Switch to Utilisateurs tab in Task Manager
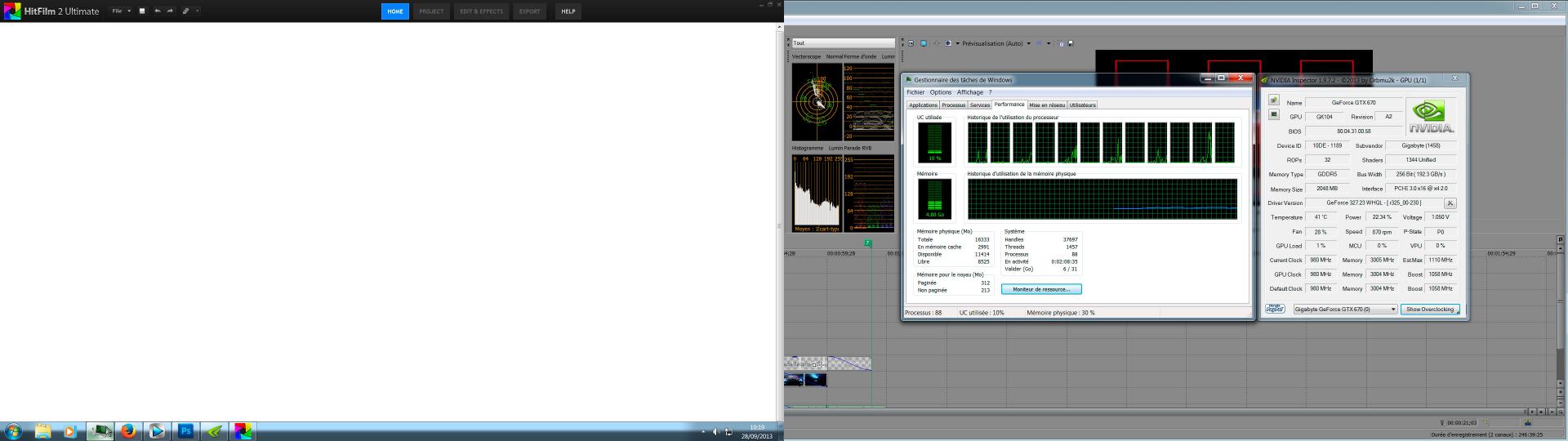Screen dimensions: 1568x441 click(x=1083, y=105)
